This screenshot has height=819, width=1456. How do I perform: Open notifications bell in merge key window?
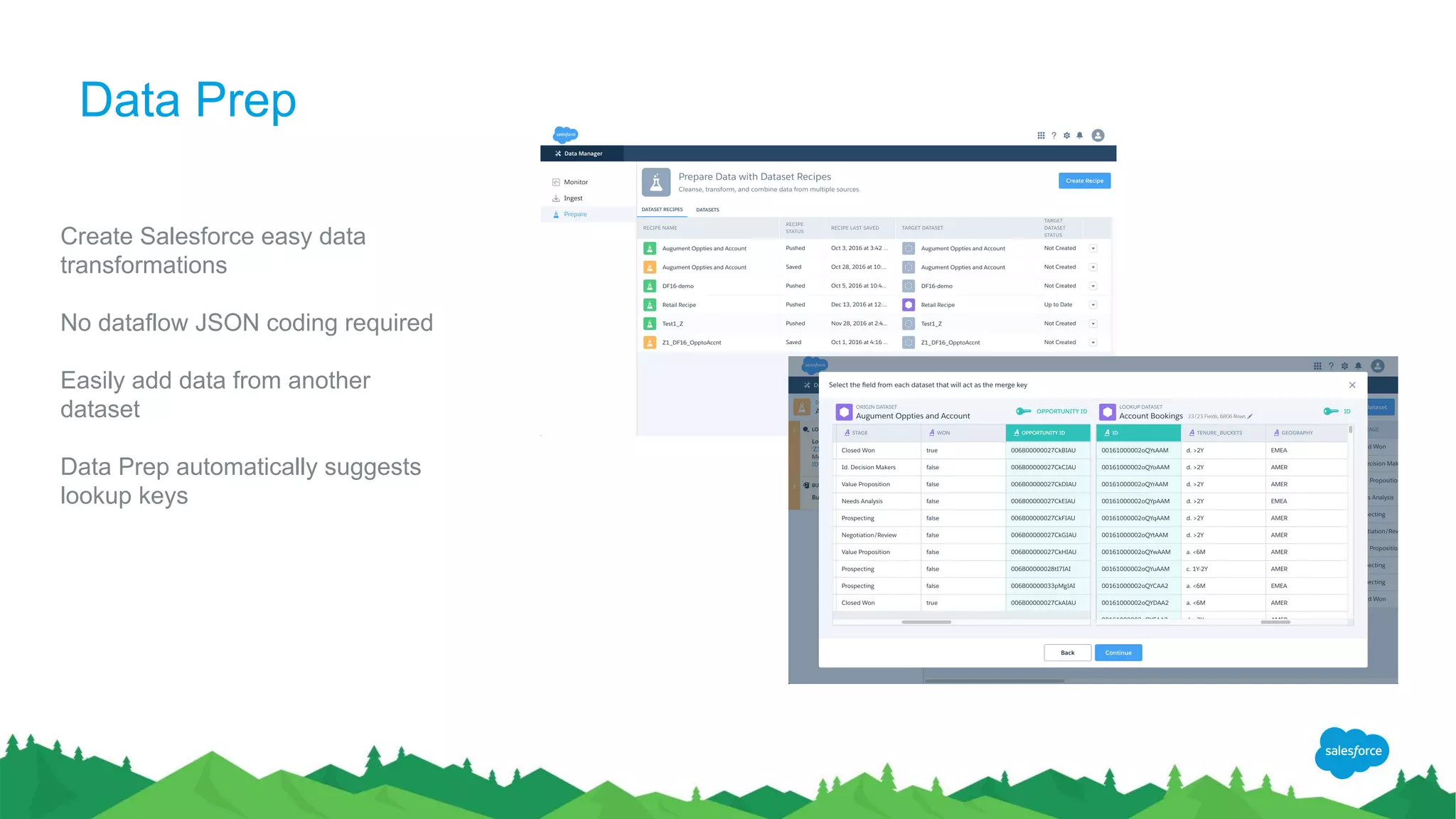1358,366
